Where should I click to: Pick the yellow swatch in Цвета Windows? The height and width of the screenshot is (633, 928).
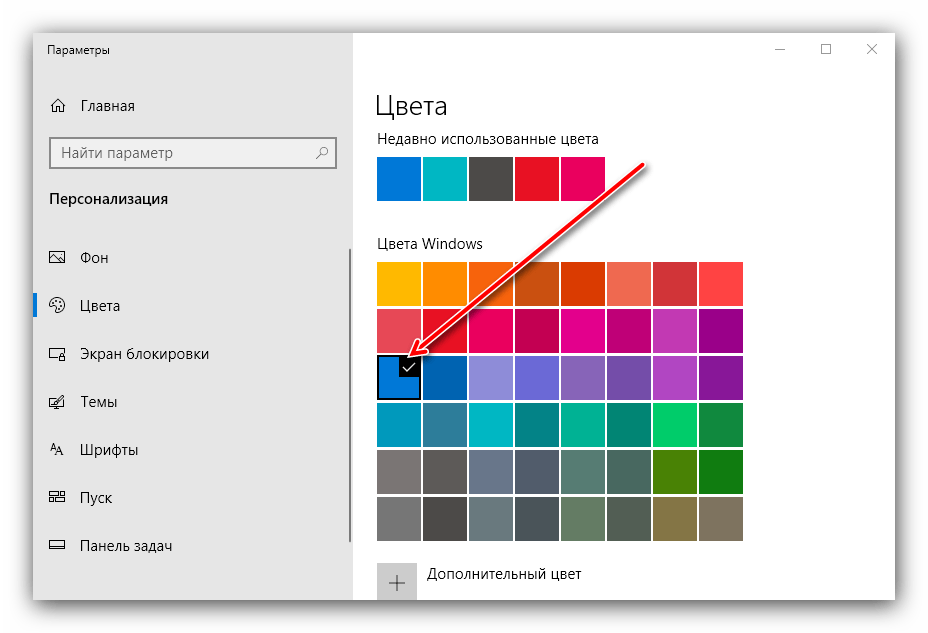[398, 284]
